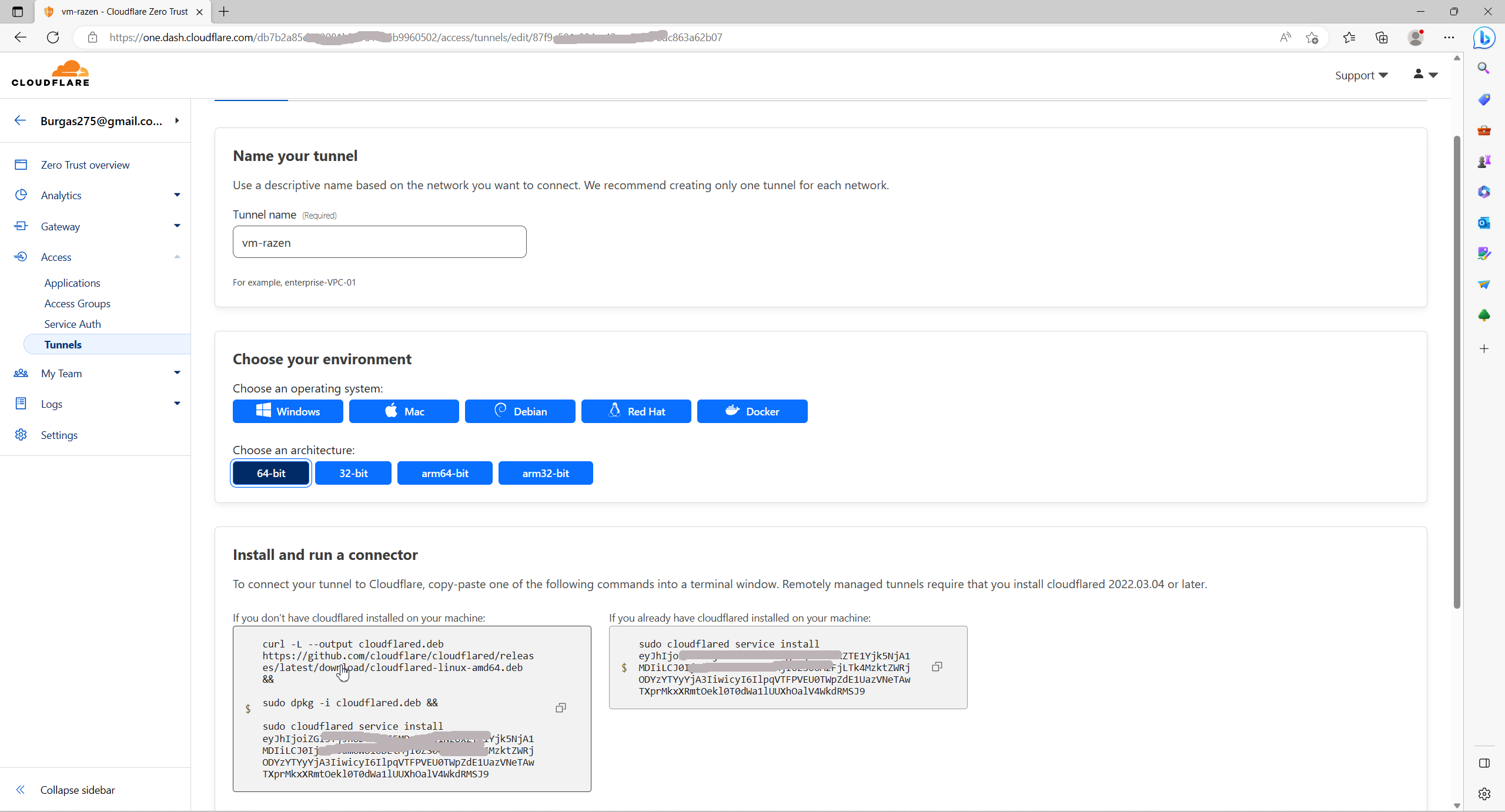Add page to favorites star icon
Image resolution: width=1505 pixels, height=812 pixels.
[1312, 38]
